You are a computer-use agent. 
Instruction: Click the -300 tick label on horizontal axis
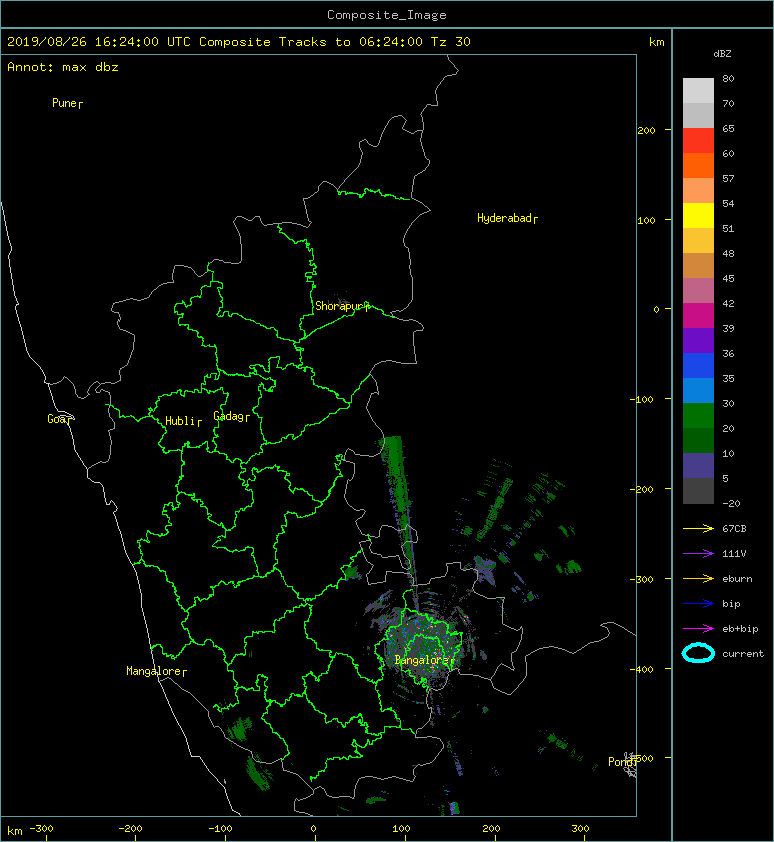pyautogui.click(x=41, y=829)
